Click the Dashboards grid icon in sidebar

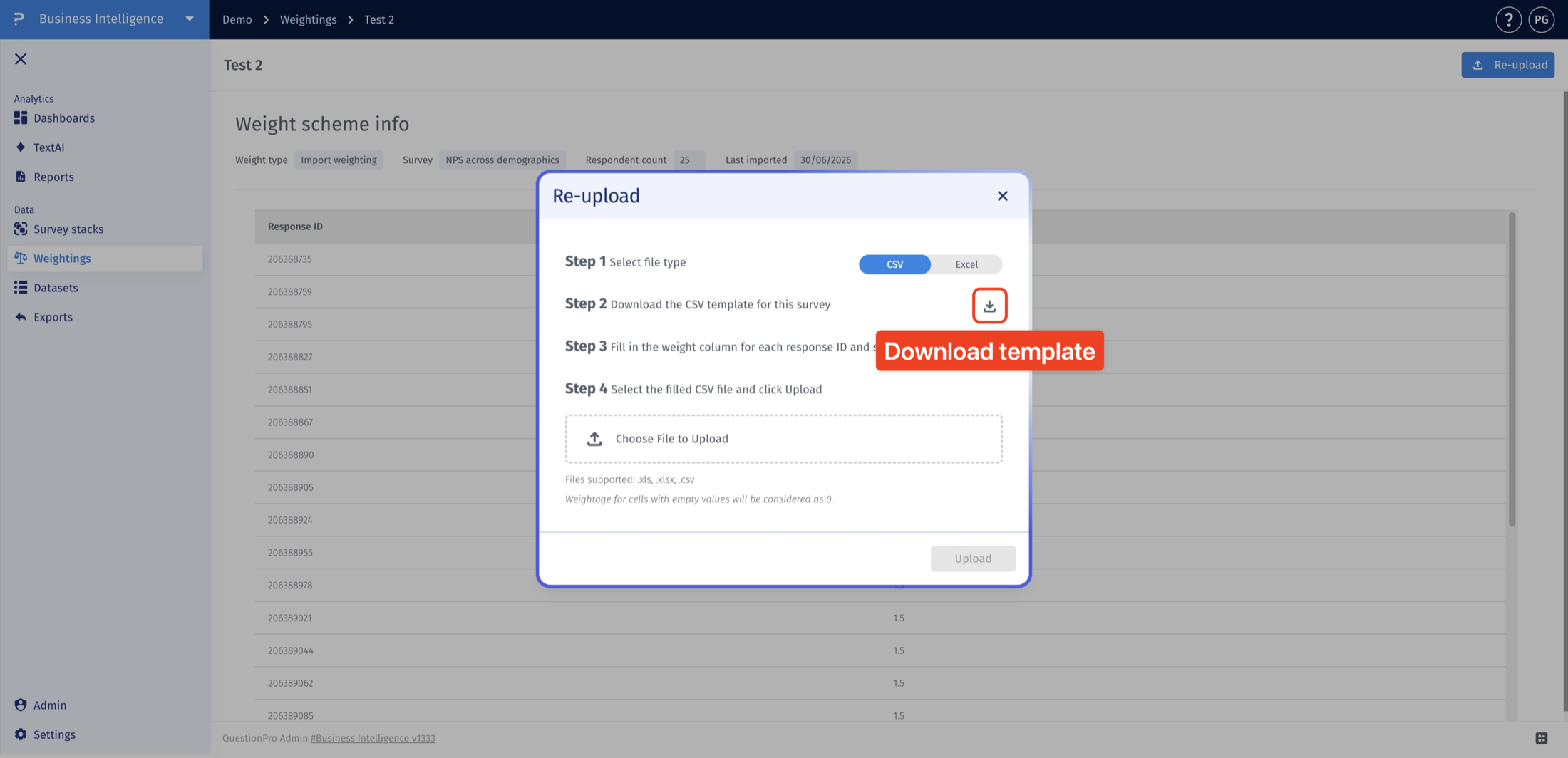(21, 118)
